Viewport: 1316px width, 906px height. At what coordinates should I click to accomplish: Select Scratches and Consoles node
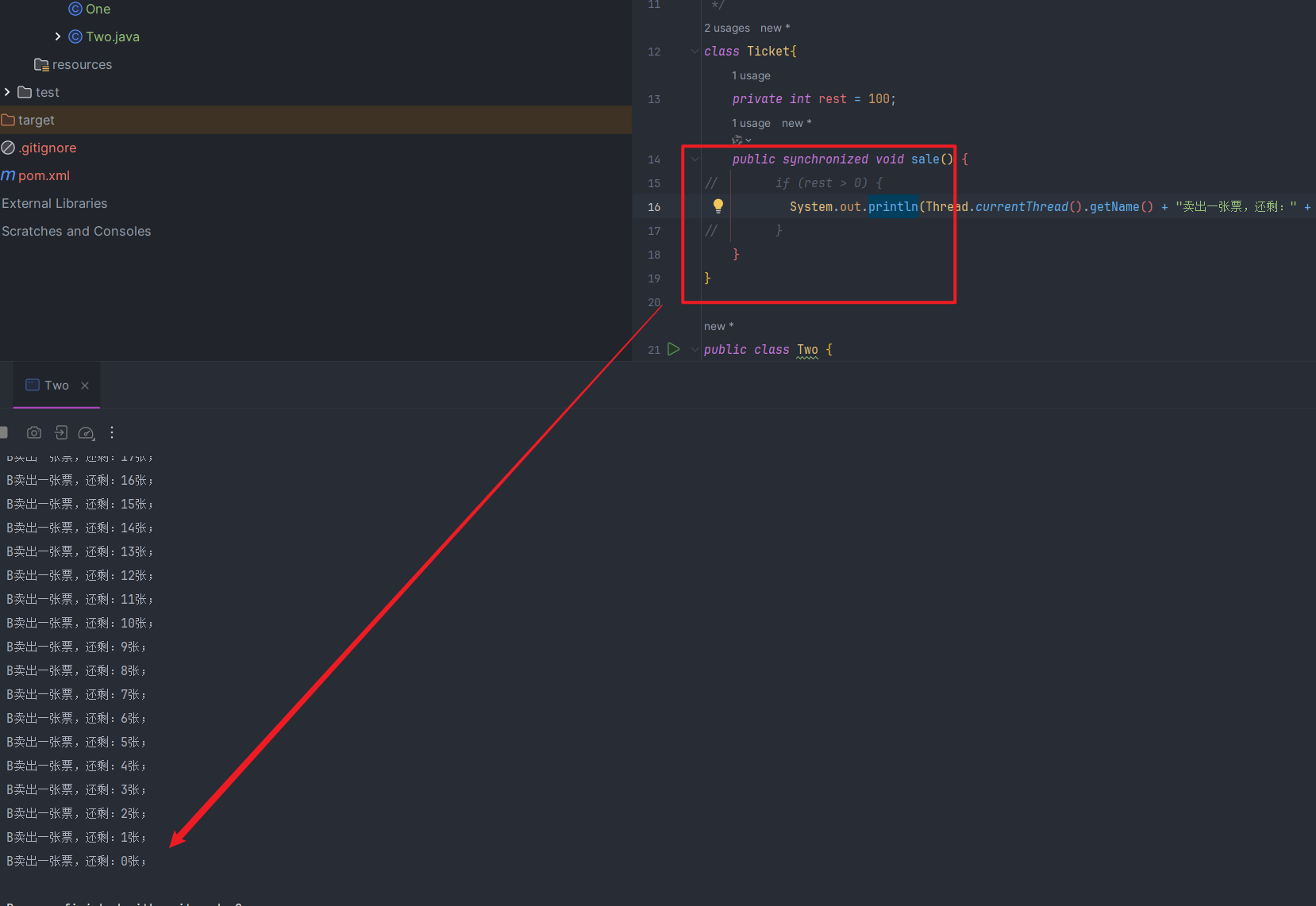(x=76, y=231)
